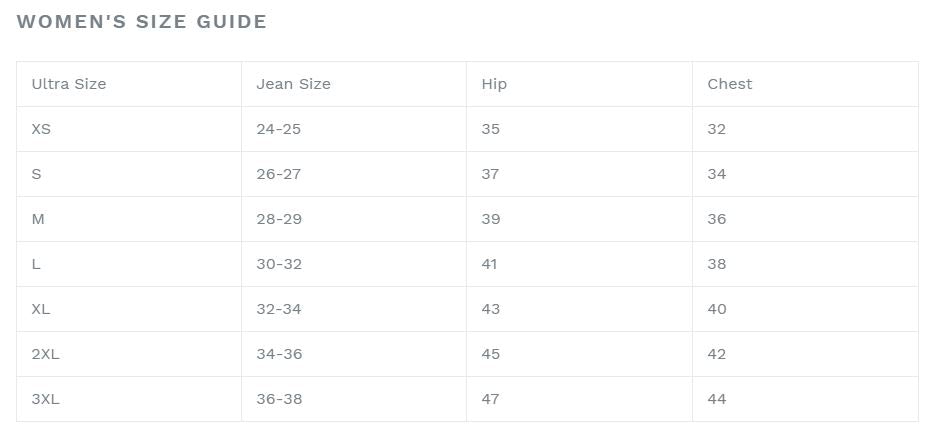This screenshot has width=936, height=438.
Task: Click the L size row label
Action: tap(37, 264)
